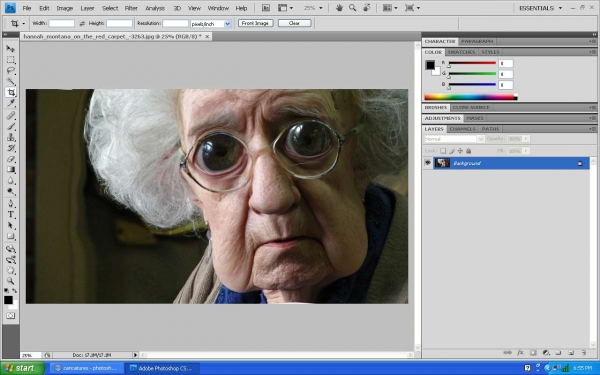600x375 pixels.
Task: Click the Rotate View tool in application bar
Action: coord(367,8)
